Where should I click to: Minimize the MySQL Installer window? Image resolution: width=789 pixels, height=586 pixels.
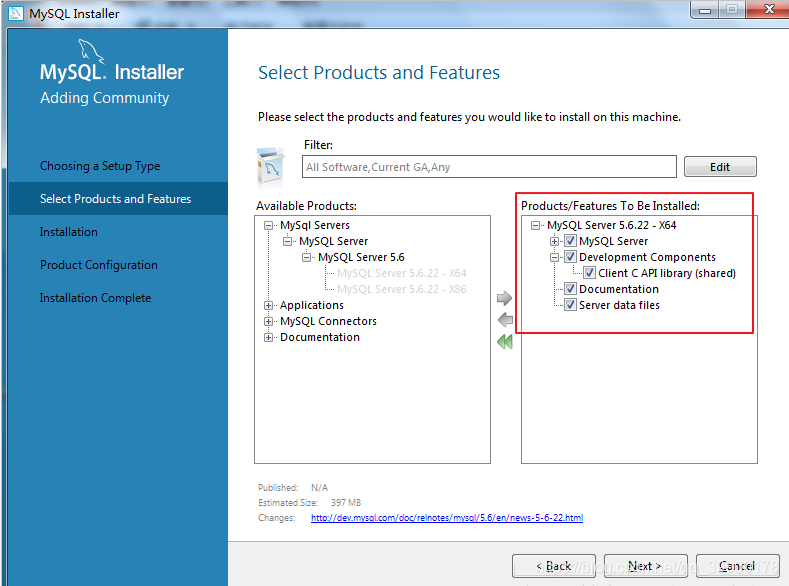(705, 10)
